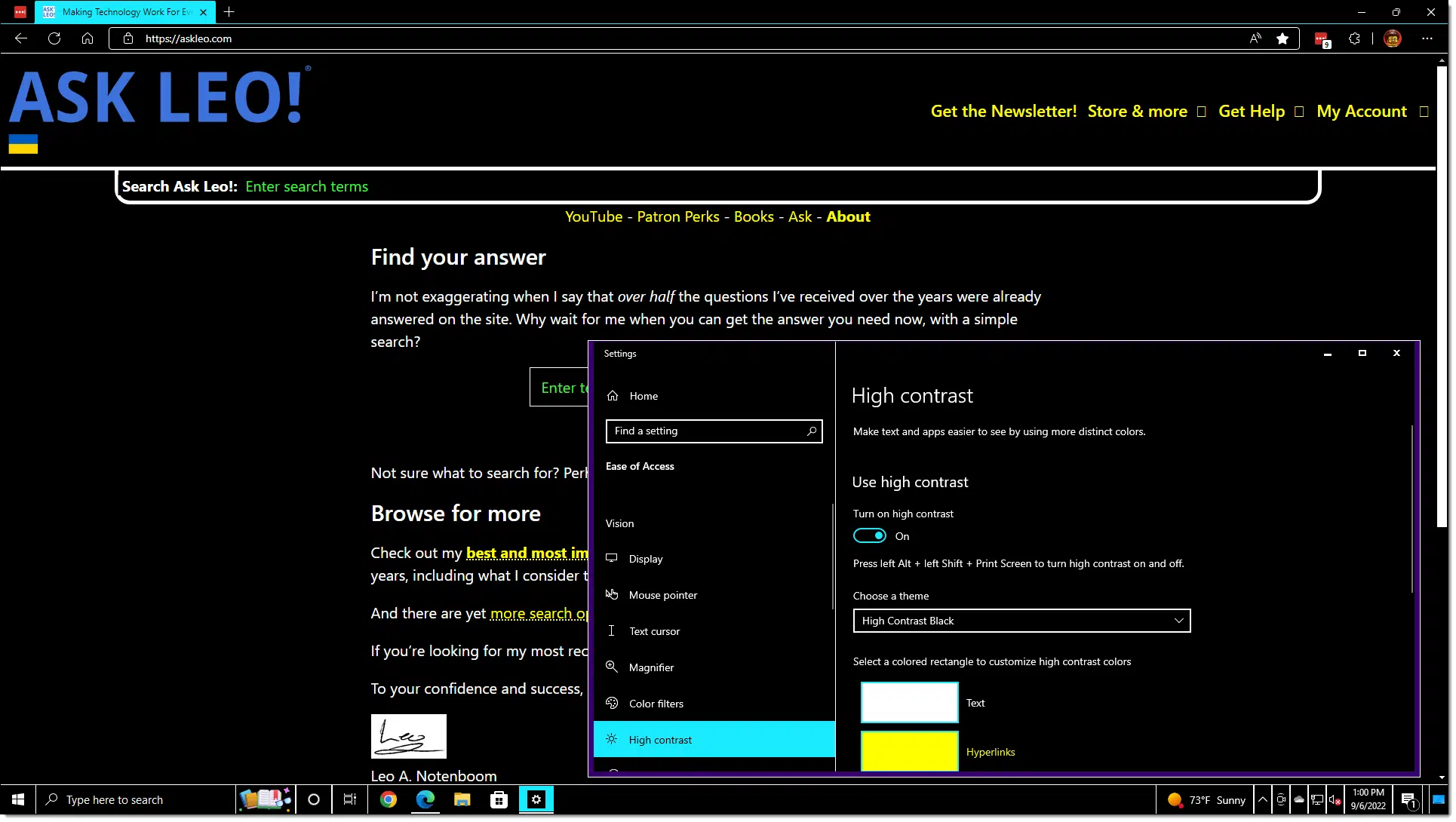Open the About link

[848, 217]
